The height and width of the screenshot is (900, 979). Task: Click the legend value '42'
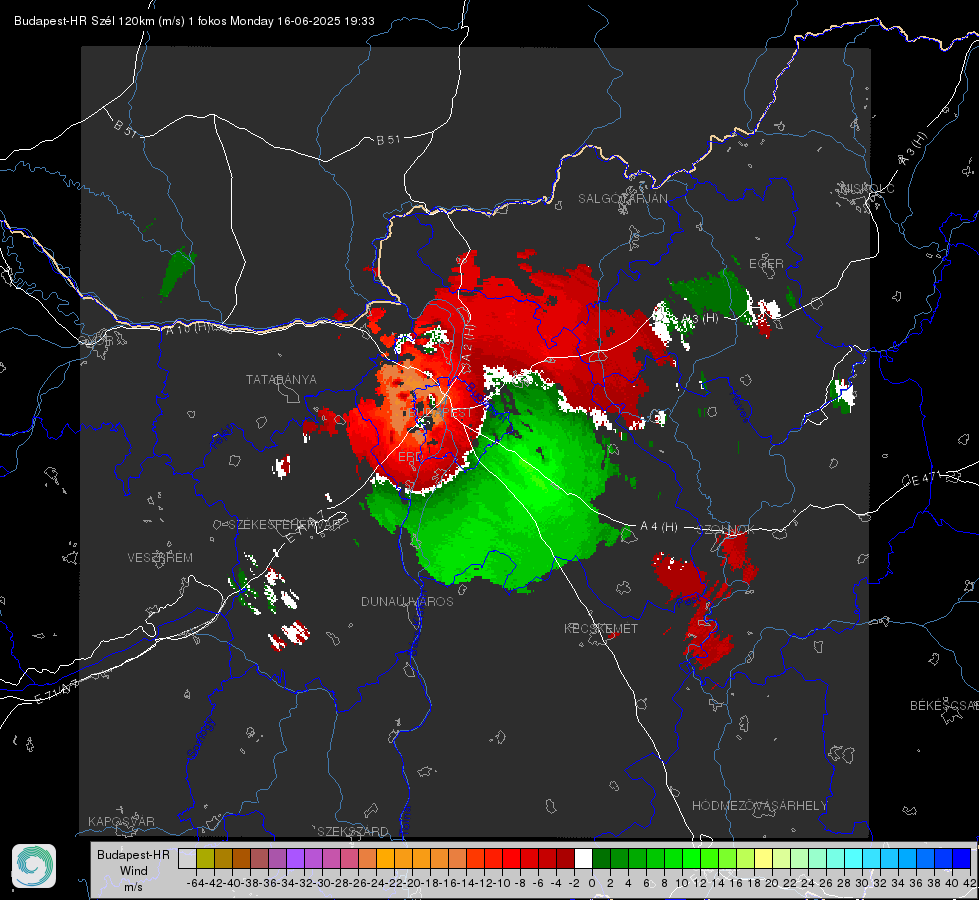[x=970, y=883]
